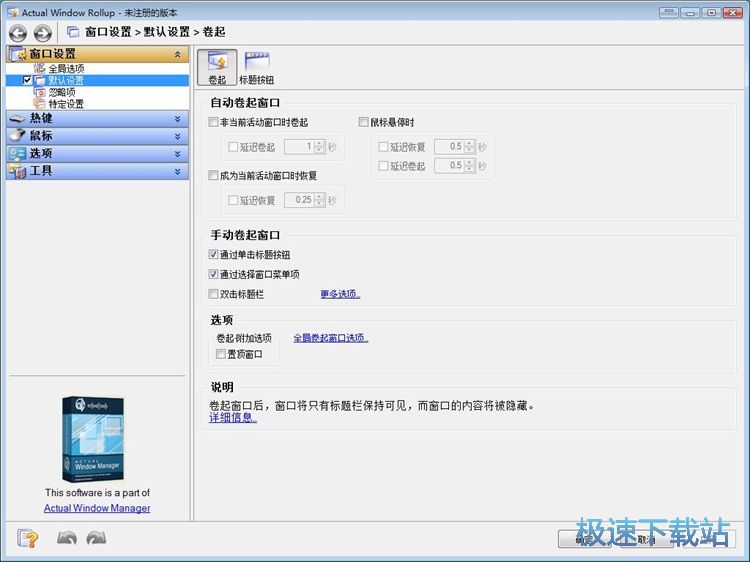This screenshot has width=750, height=562.
Task: Select 特定设置 in the sidebar tree
Action: (x=66, y=104)
